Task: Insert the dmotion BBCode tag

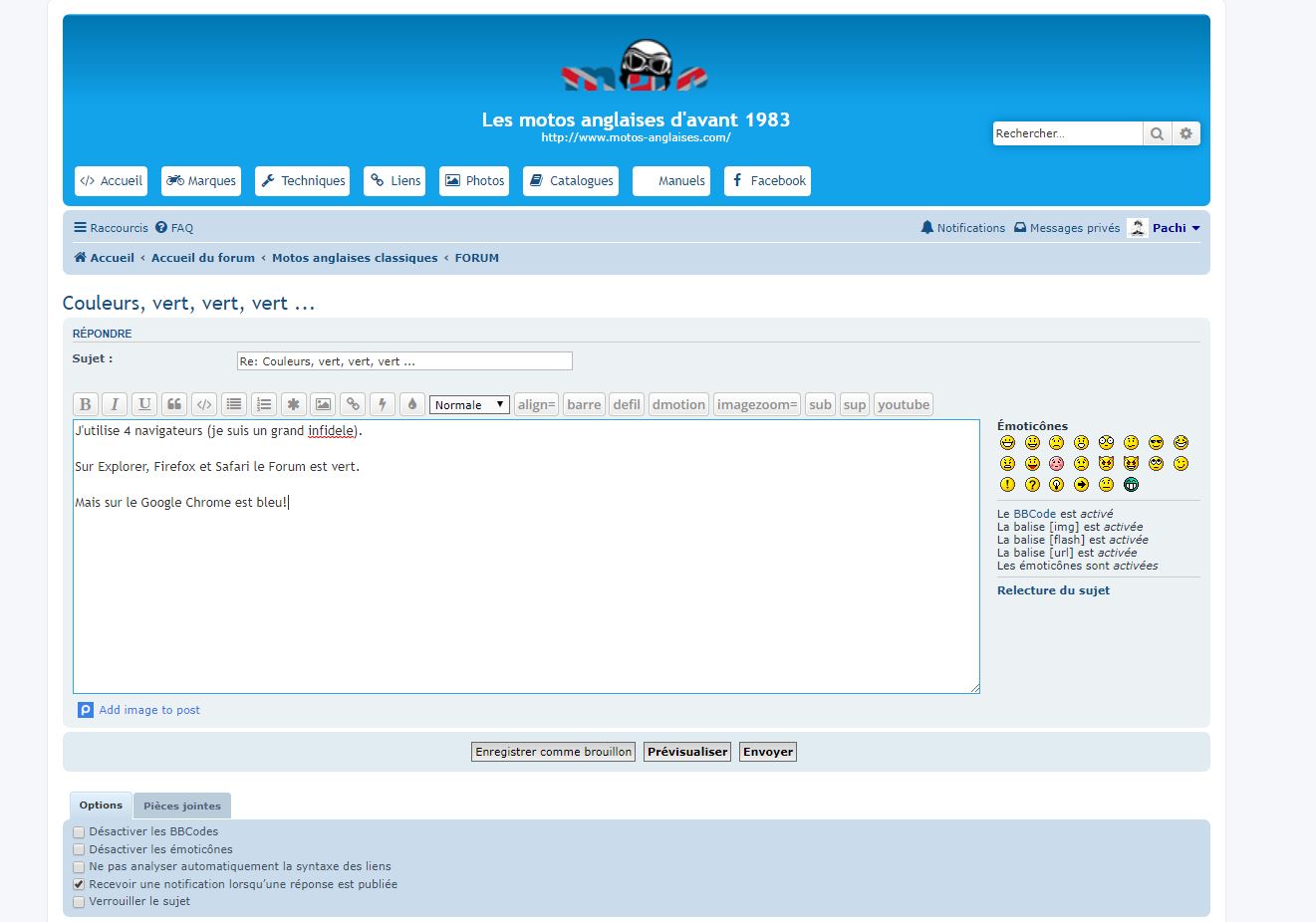Action: (678, 404)
